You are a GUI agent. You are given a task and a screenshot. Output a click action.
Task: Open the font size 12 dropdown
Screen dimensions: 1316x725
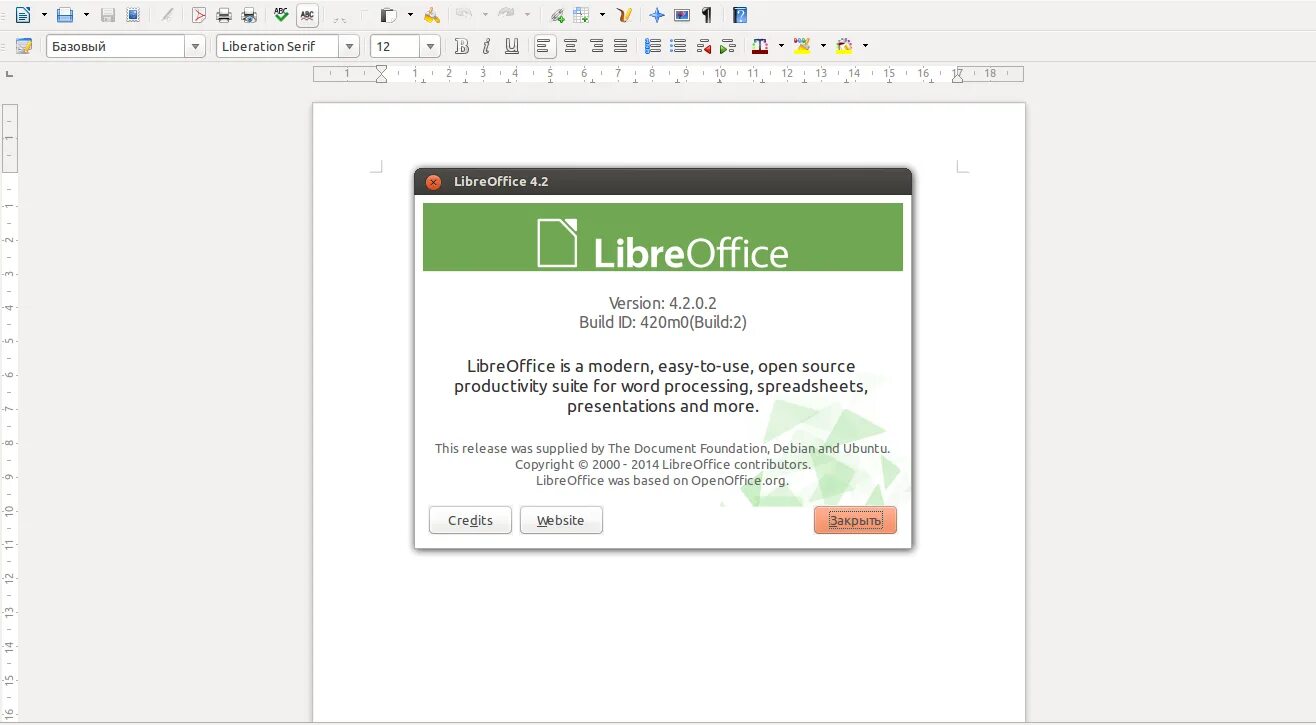[430, 46]
